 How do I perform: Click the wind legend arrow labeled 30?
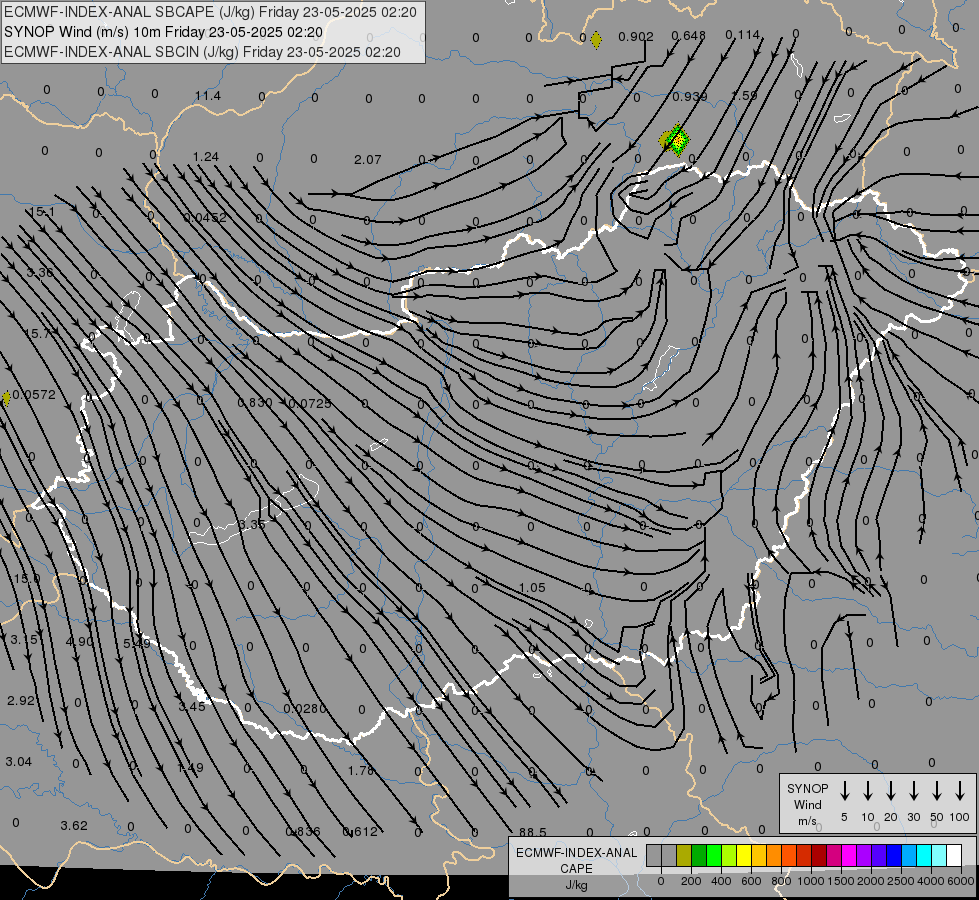coord(913,790)
